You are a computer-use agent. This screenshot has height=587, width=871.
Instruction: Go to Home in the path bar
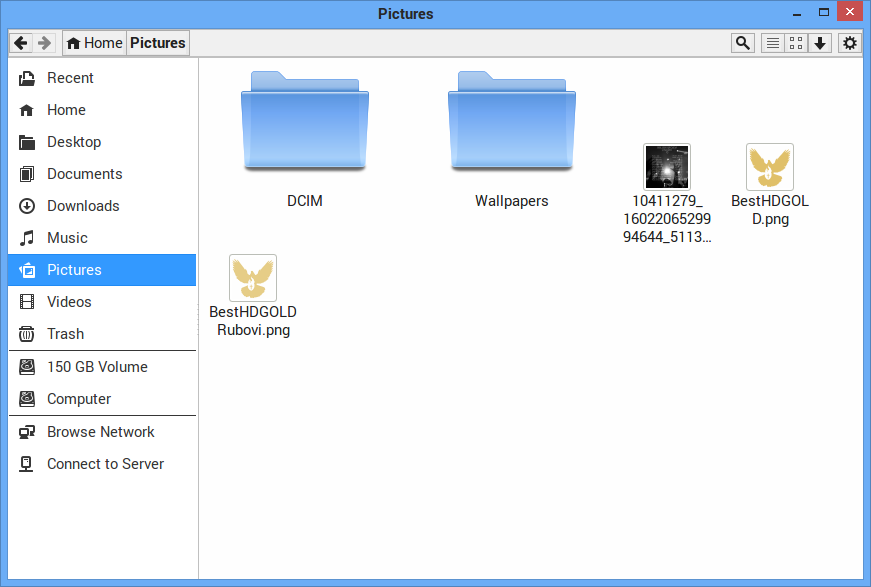coord(94,43)
